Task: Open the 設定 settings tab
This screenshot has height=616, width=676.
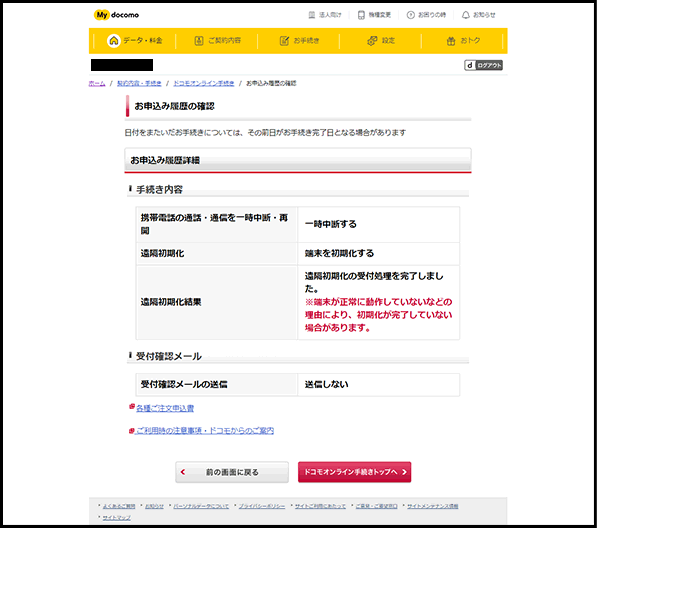Action: (x=381, y=41)
